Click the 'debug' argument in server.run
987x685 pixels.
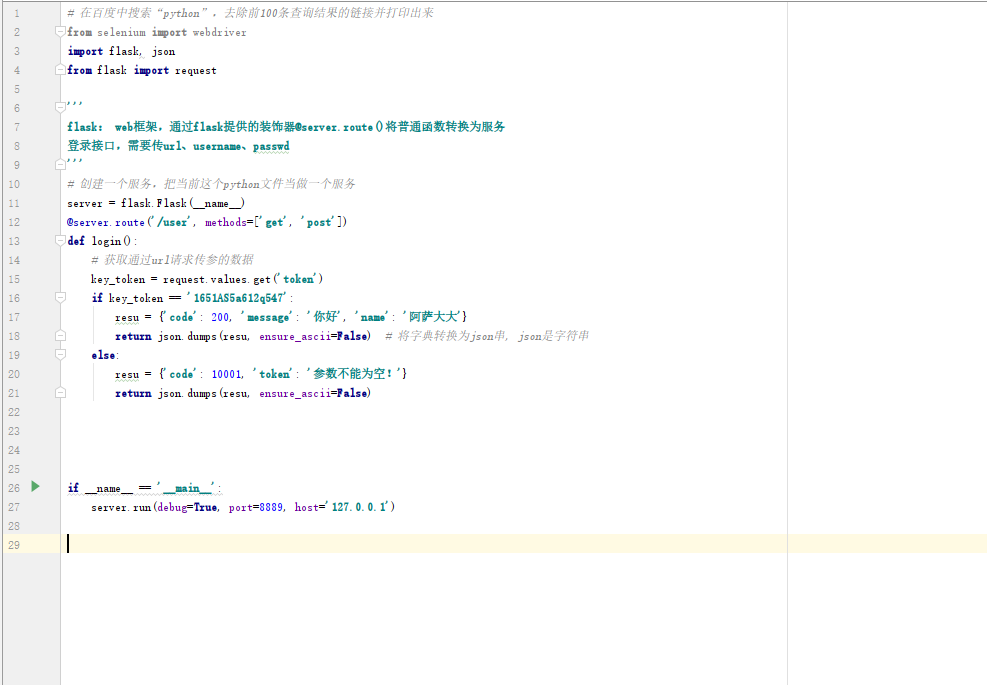[172, 507]
